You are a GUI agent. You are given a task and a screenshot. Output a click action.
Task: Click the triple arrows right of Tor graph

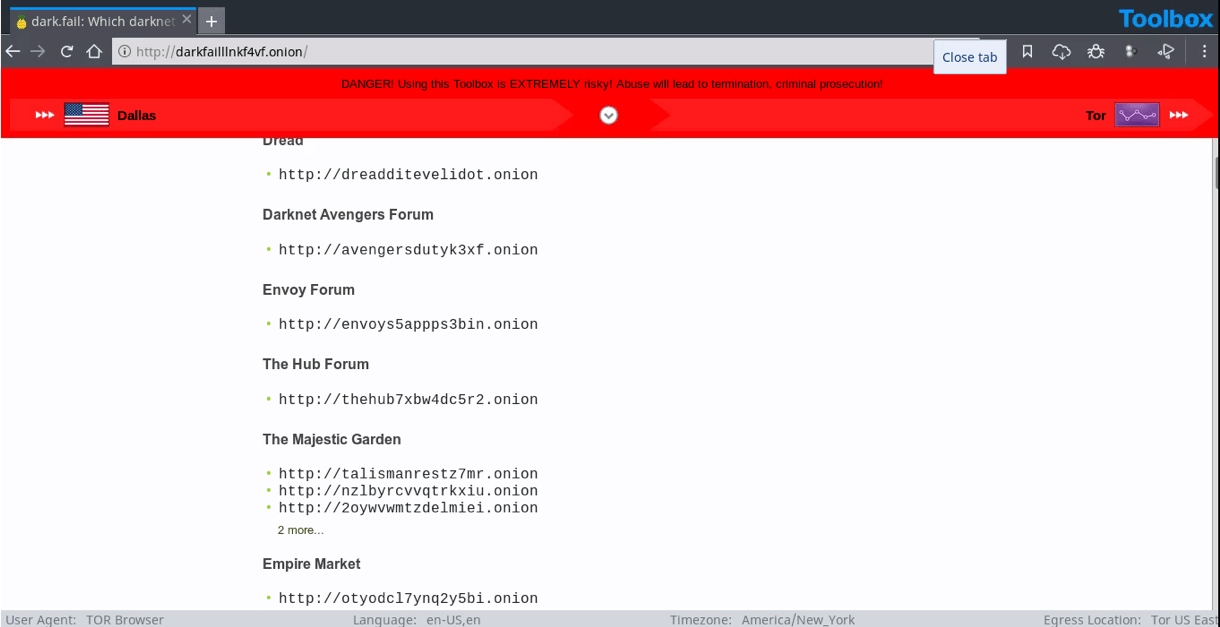coord(1179,115)
